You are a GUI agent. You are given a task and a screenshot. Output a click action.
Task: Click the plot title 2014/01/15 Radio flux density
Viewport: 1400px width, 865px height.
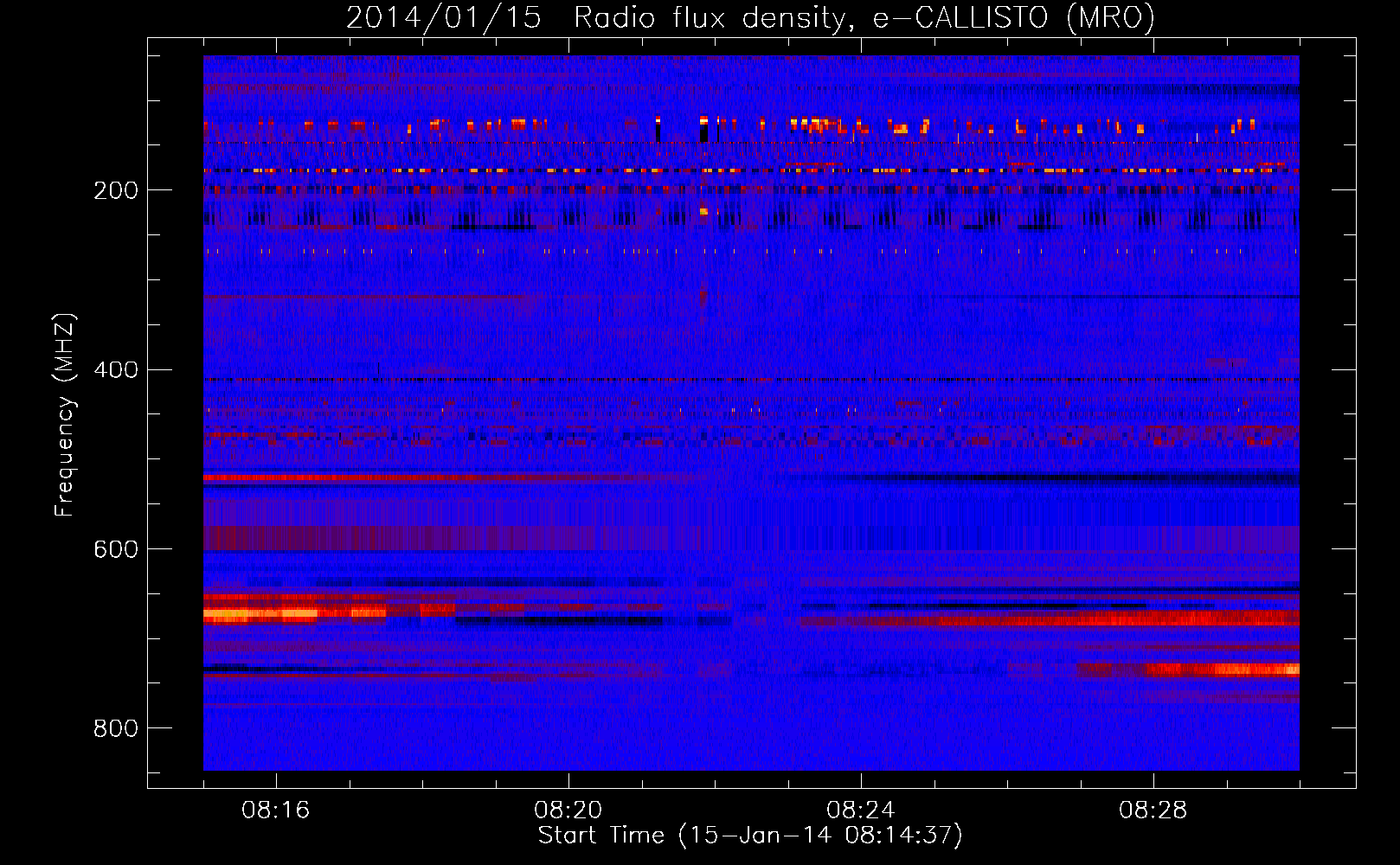pos(750,17)
